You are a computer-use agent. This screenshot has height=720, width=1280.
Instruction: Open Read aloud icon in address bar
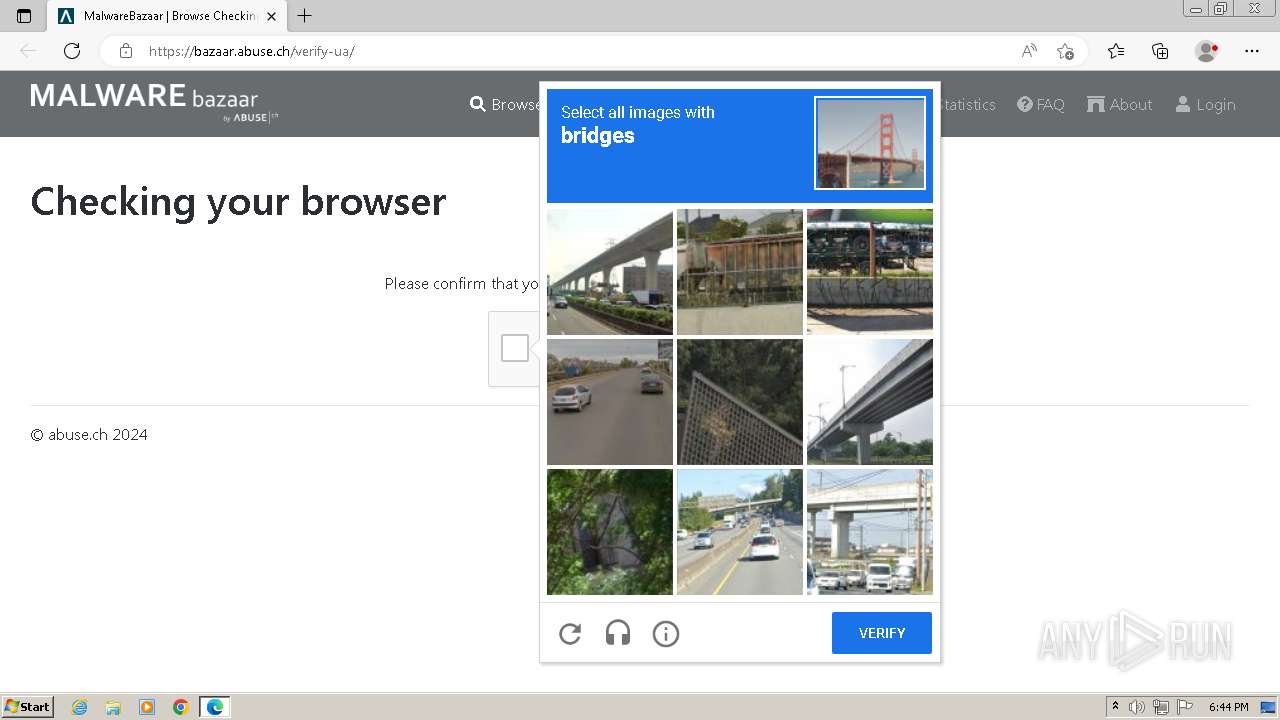pos(1029,51)
